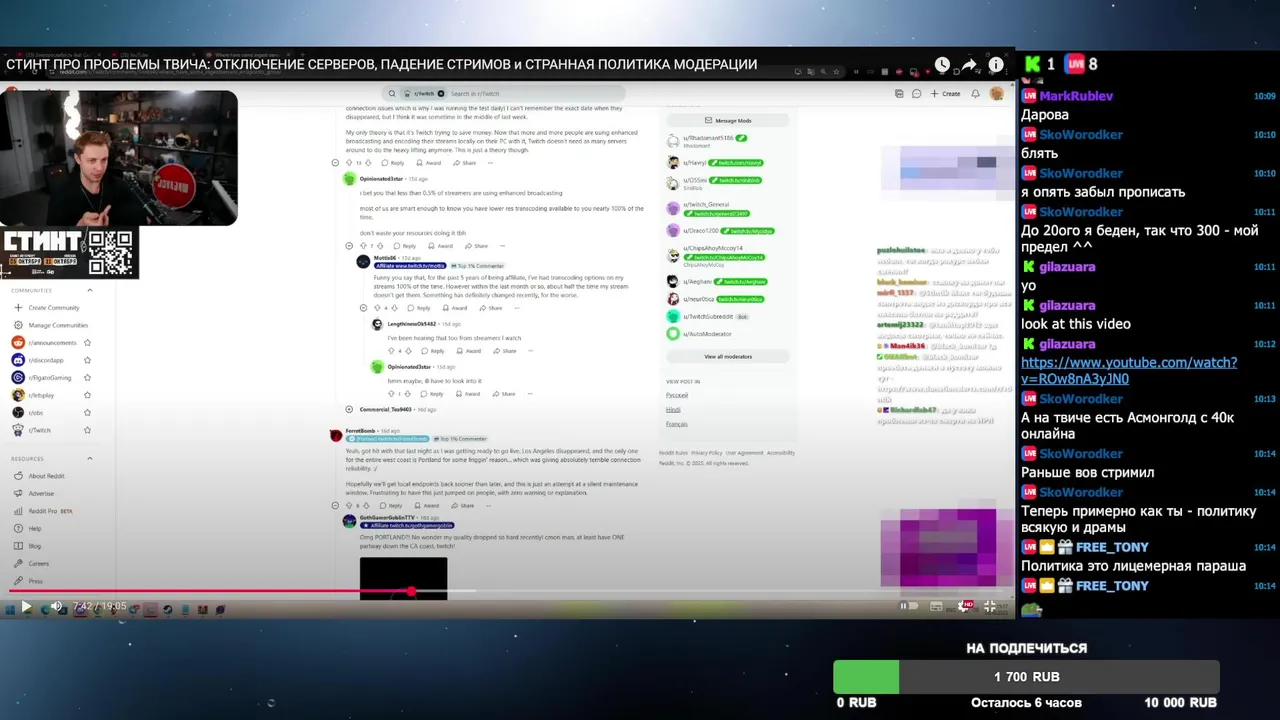Collapse Opinionated3star's comment thread
This screenshot has width=1280, height=720.
[x=349, y=246]
